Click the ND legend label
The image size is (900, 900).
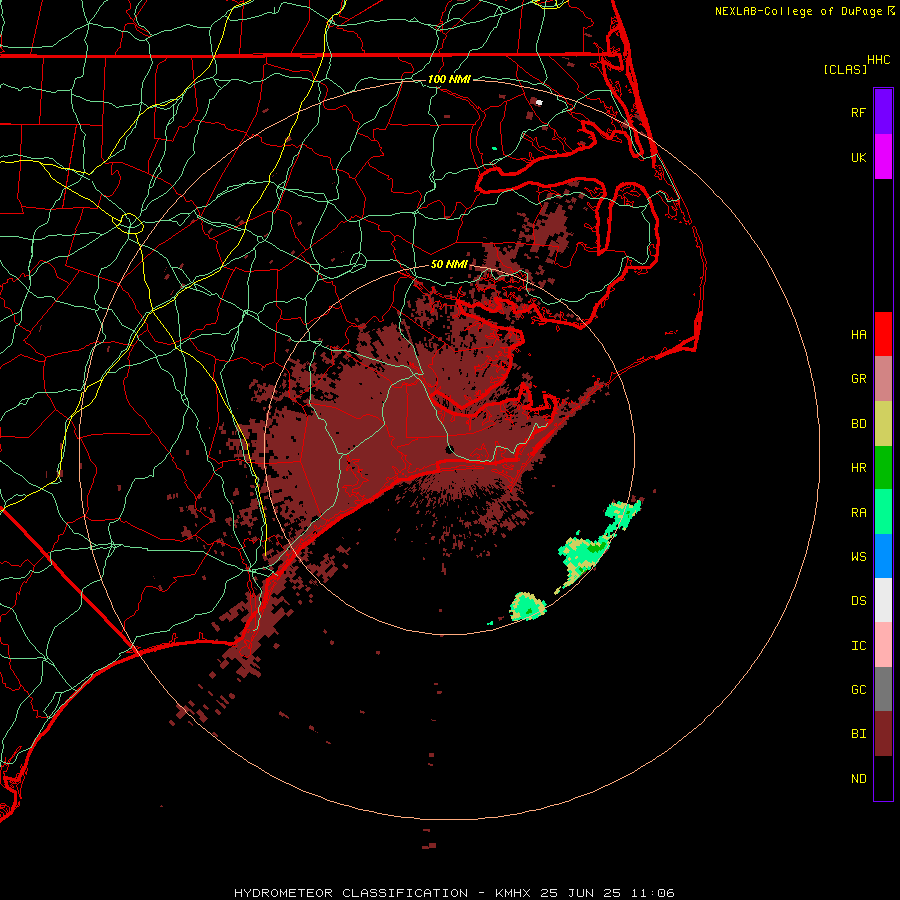click(x=859, y=779)
